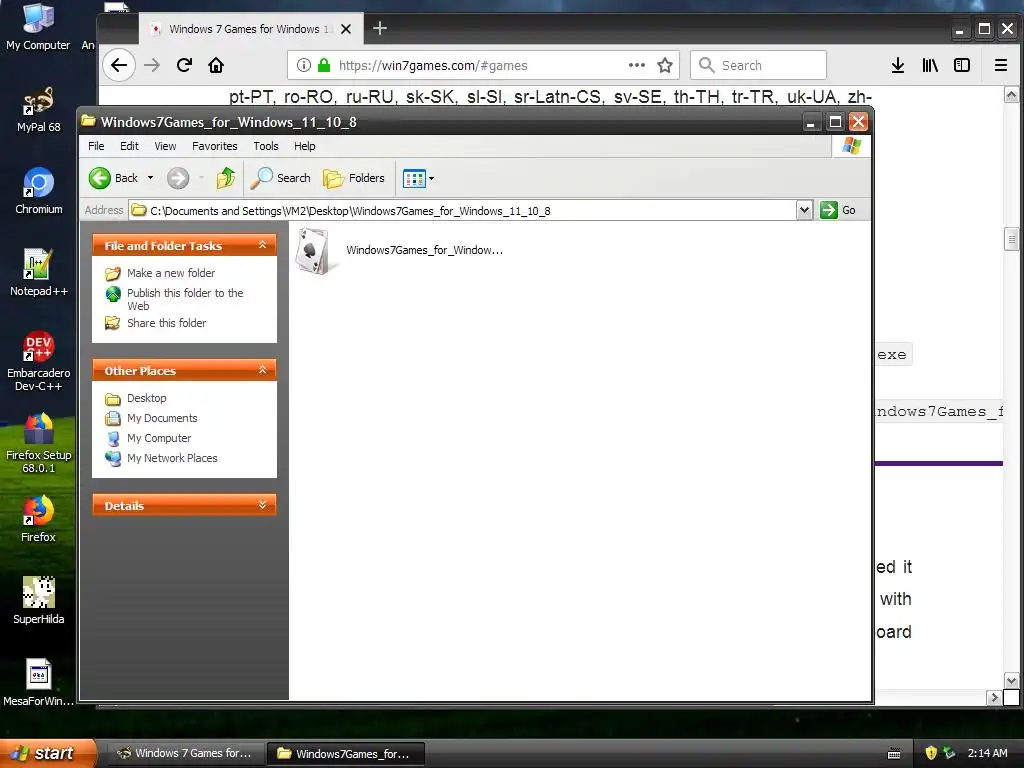The height and width of the screenshot is (768, 1024).
Task: Open the Help menu in Explorer
Action: pyautogui.click(x=304, y=146)
